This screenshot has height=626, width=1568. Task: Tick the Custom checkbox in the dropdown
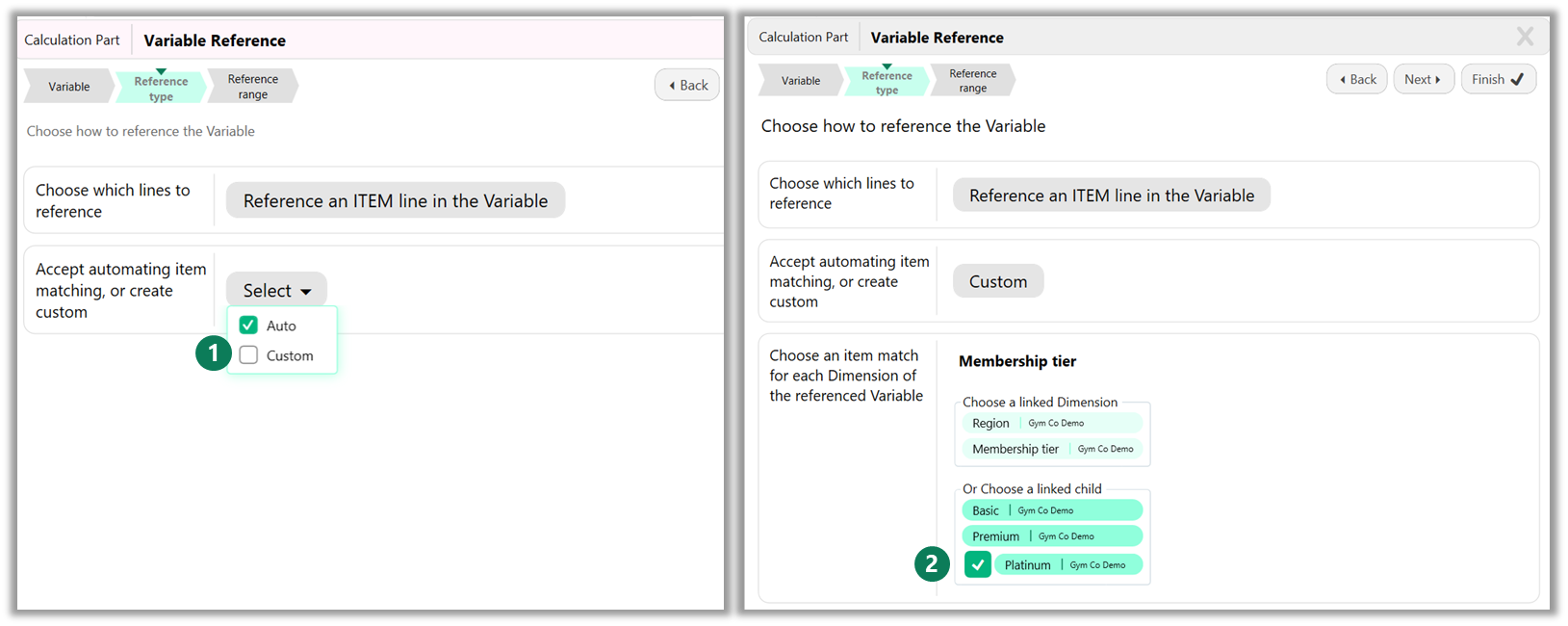[248, 355]
